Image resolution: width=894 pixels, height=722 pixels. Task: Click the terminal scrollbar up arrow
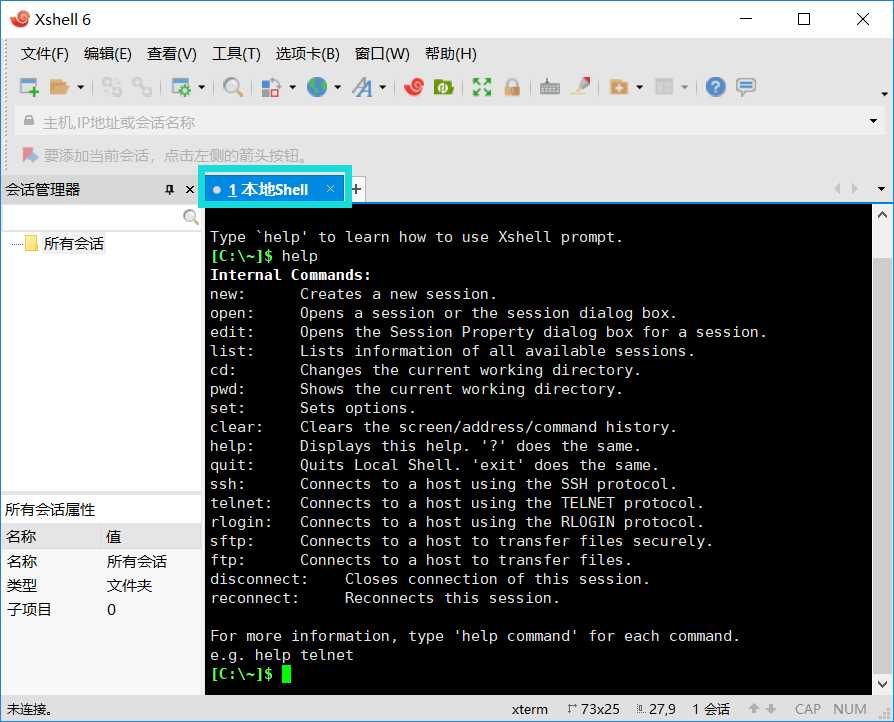(x=882, y=215)
